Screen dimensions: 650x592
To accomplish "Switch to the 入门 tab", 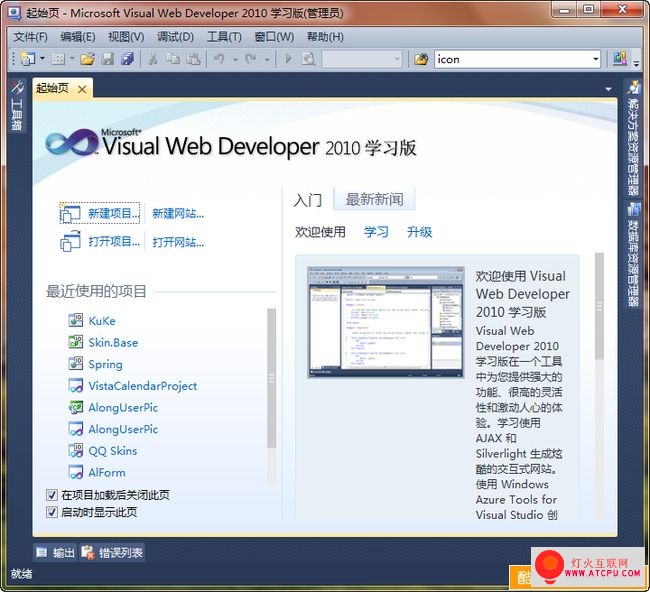I will 308,200.
